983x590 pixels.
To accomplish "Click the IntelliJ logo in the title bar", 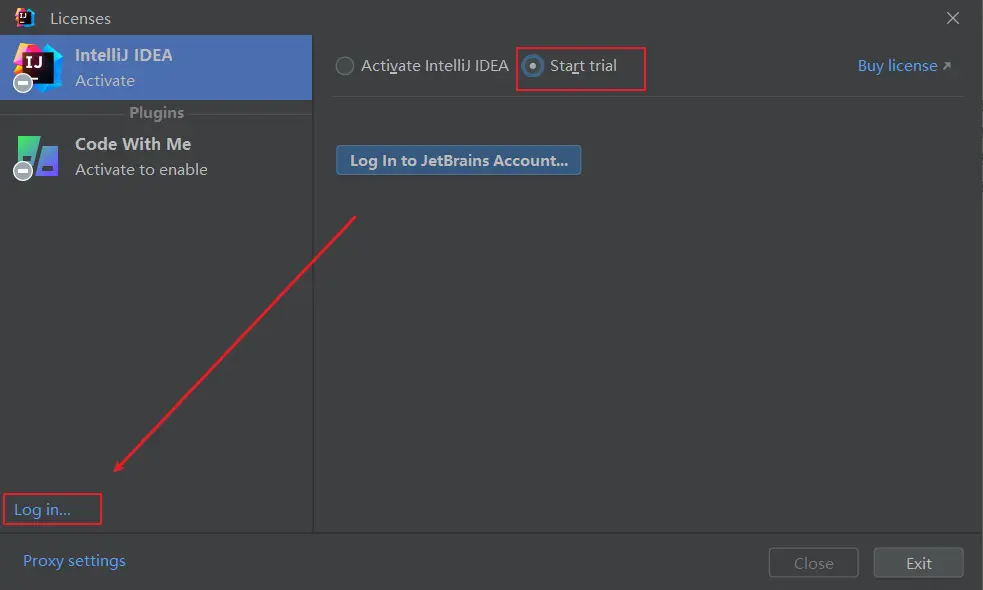I will [25, 17].
